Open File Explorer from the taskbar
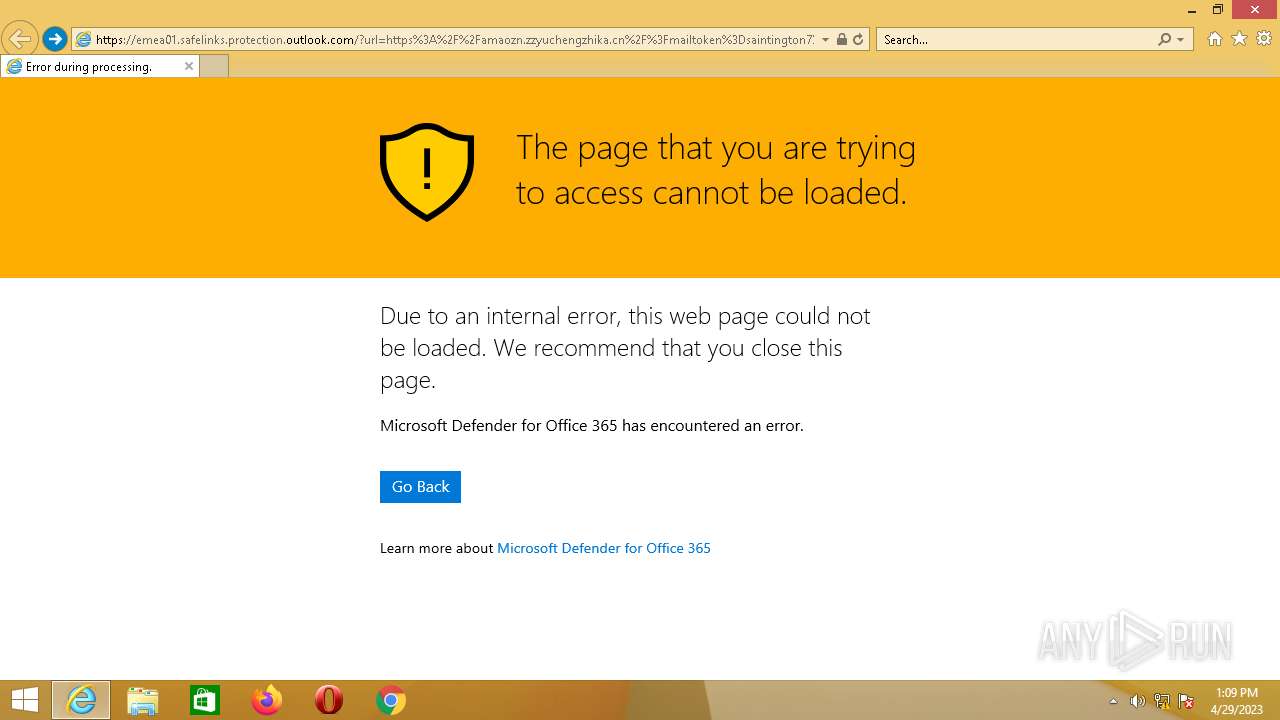Image resolution: width=1280 pixels, height=720 pixels. coord(143,700)
